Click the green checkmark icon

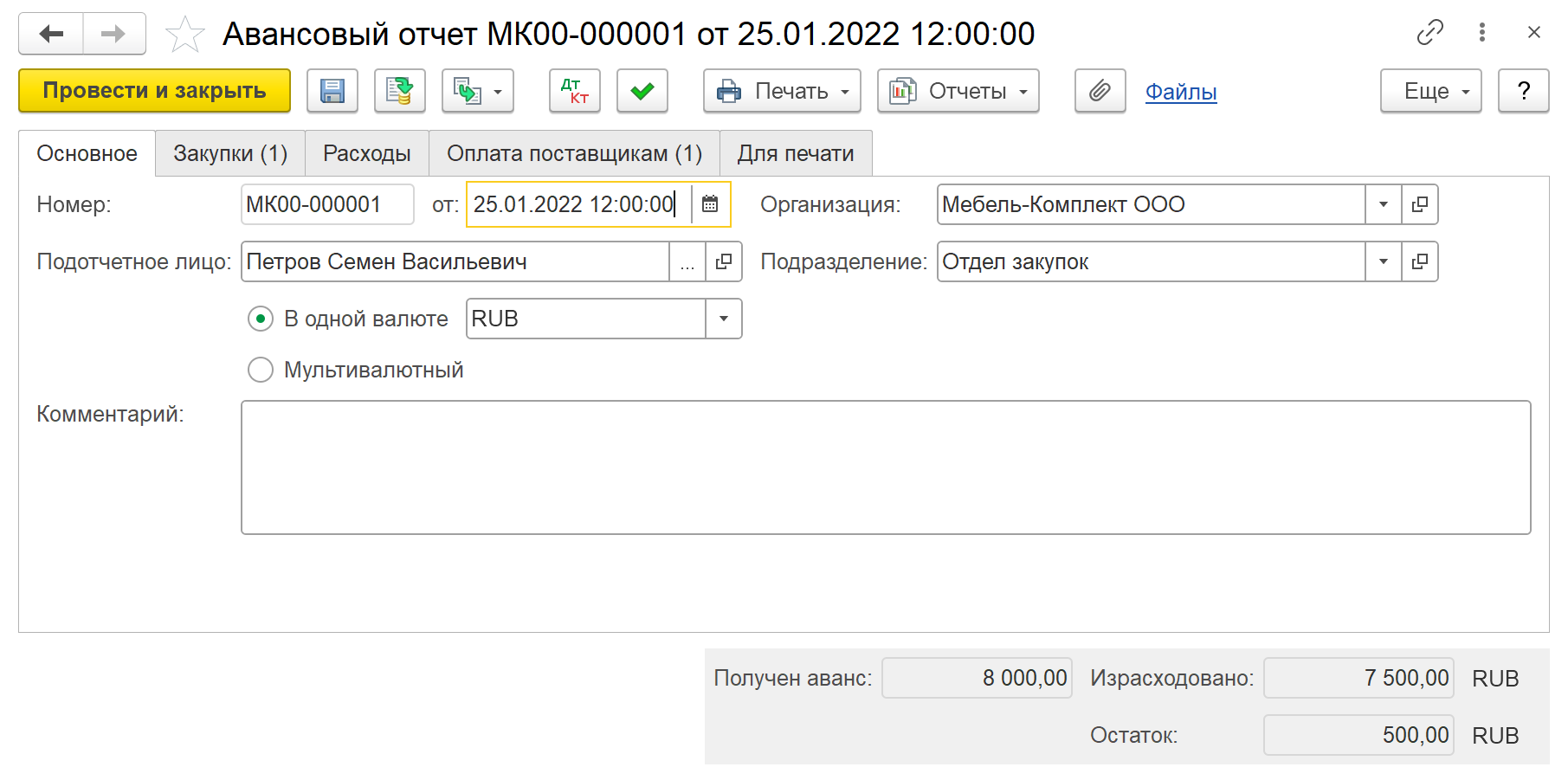[642, 91]
